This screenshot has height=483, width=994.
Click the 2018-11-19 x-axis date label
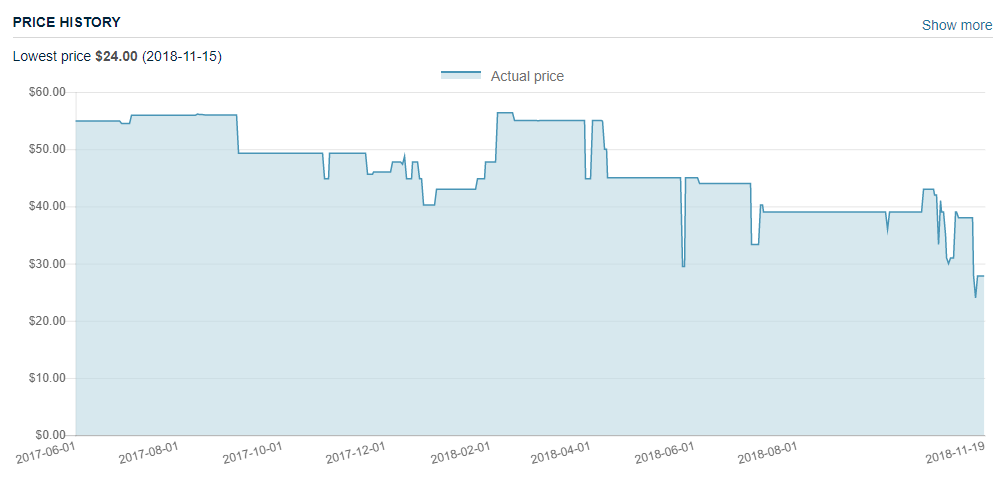click(x=954, y=453)
